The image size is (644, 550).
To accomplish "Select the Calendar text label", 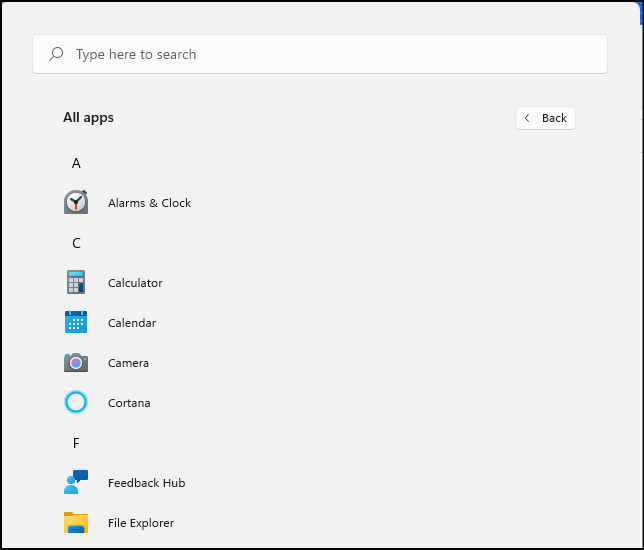I will (132, 323).
